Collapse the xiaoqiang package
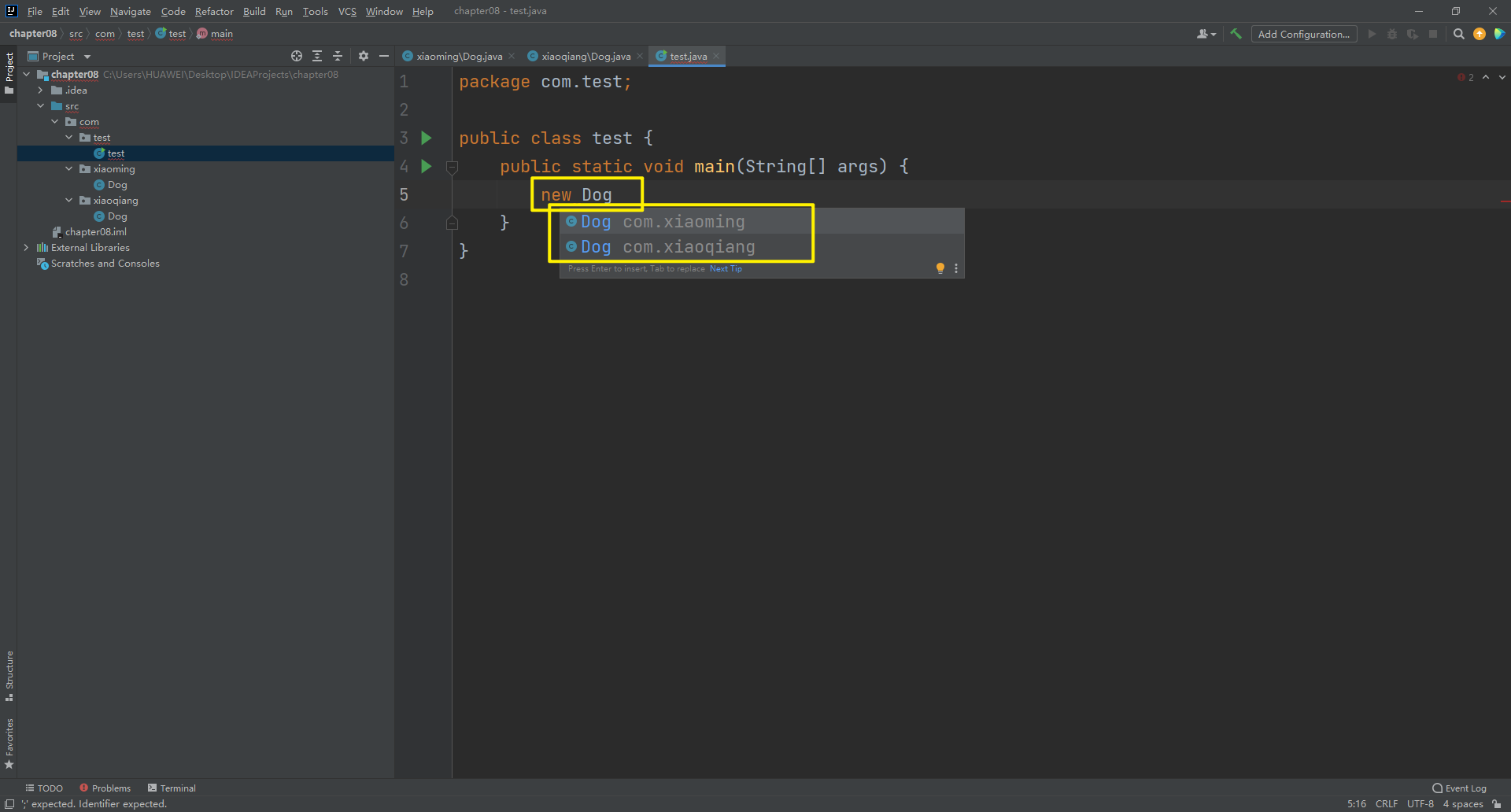The height and width of the screenshot is (812, 1511). point(69,200)
